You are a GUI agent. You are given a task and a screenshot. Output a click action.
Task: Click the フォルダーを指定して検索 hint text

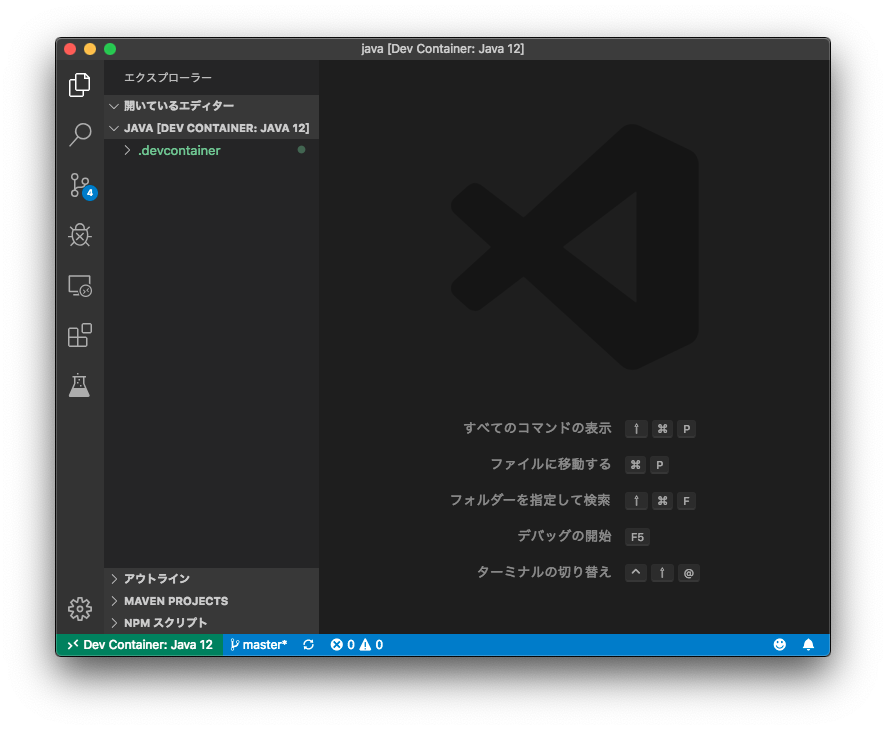pos(530,500)
